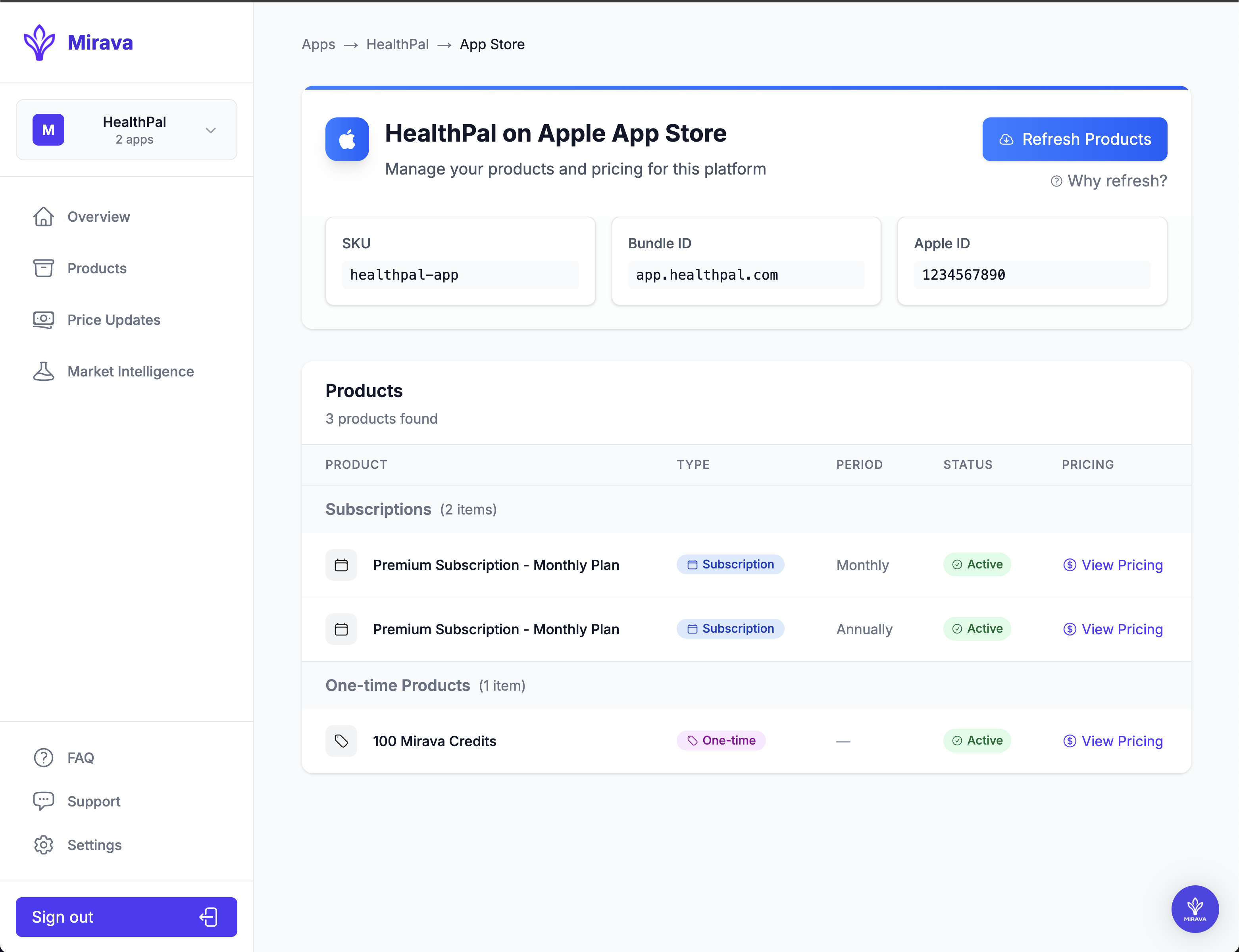The width and height of the screenshot is (1239, 952).
Task: Click the Mirava lotus logo icon
Action: pyautogui.click(x=39, y=42)
